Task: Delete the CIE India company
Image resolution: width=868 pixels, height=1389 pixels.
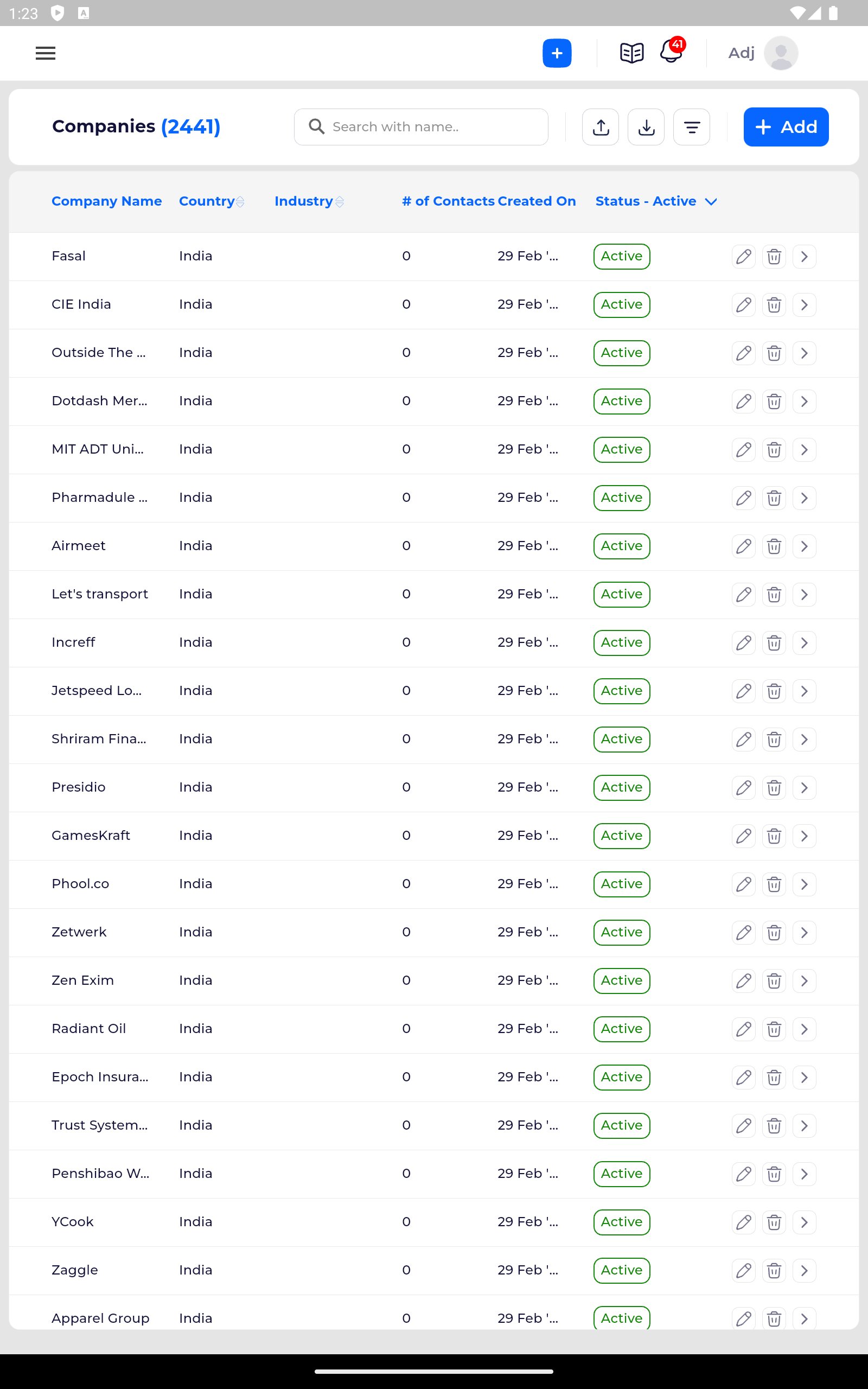Action: [774, 305]
